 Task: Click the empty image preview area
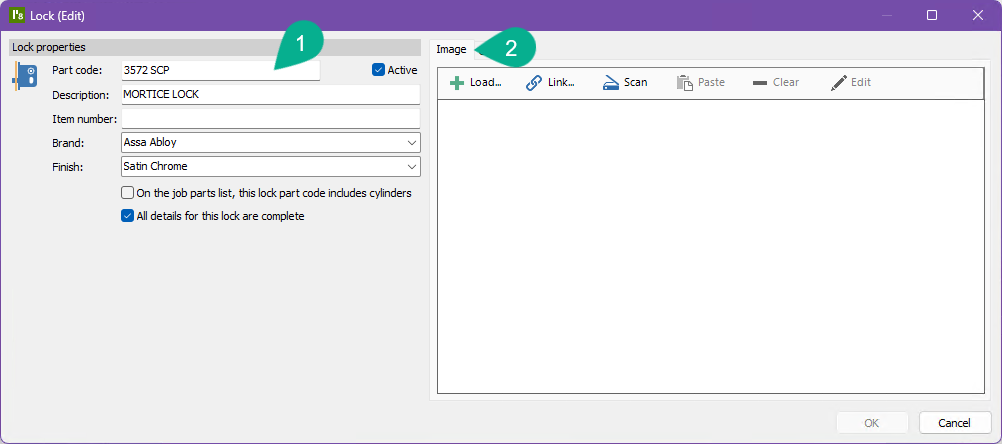point(711,246)
